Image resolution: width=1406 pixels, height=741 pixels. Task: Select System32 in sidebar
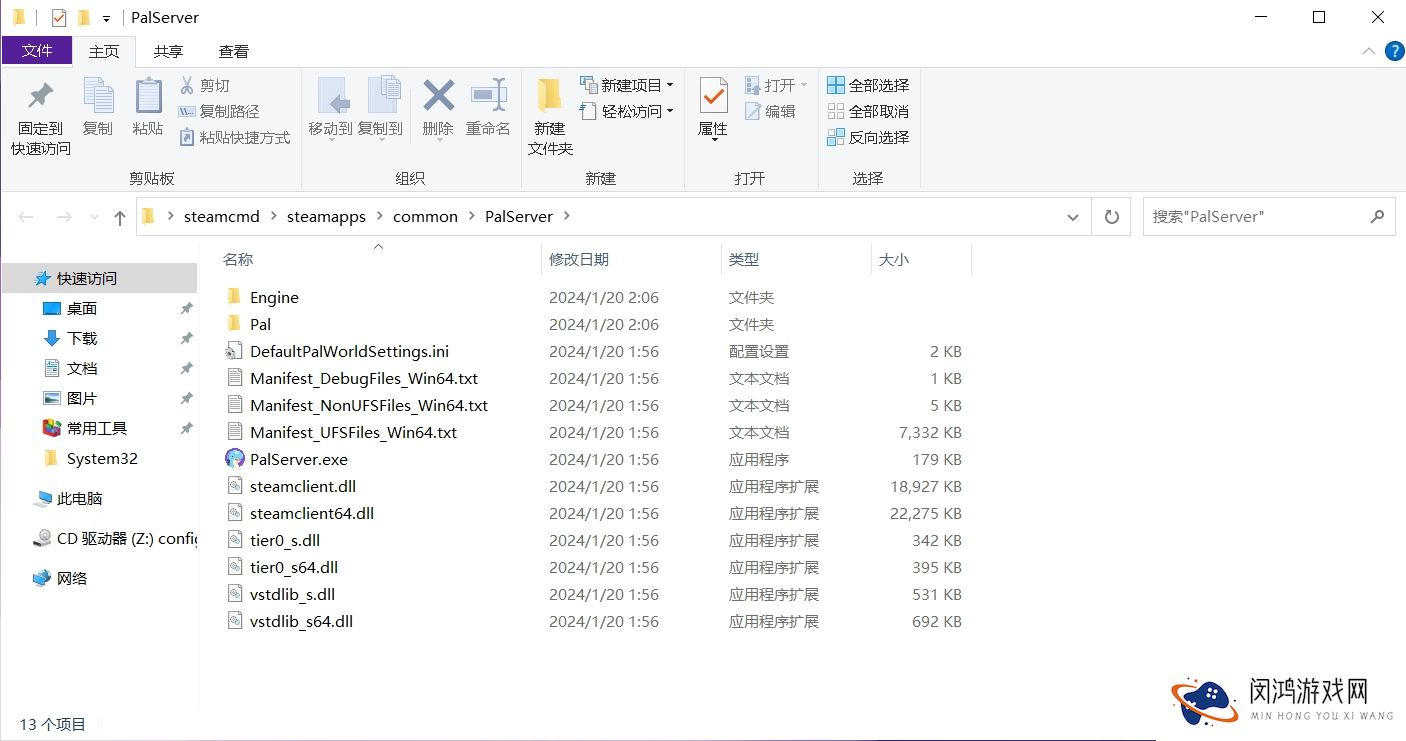pyautogui.click(x=100, y=458)
